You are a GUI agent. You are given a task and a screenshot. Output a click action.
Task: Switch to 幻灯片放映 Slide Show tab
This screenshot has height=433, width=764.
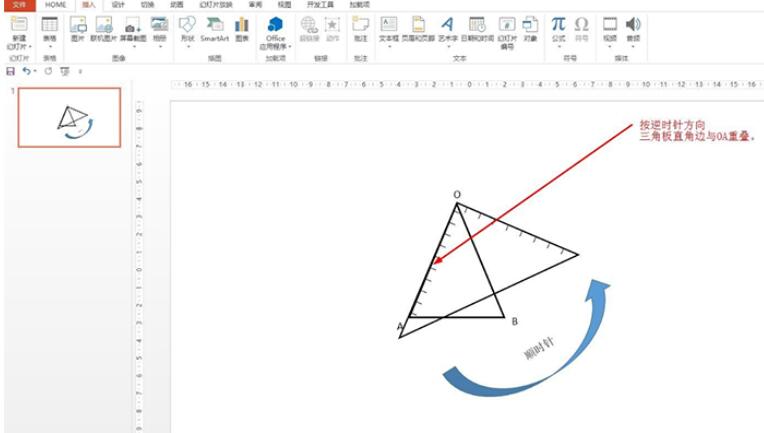pos(216,5)
